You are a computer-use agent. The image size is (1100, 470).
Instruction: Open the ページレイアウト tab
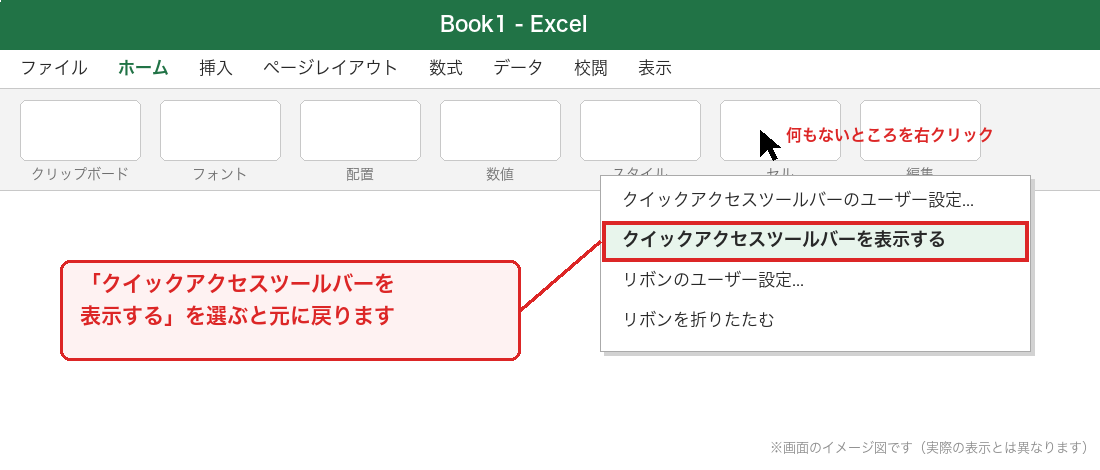coord(330,68)
